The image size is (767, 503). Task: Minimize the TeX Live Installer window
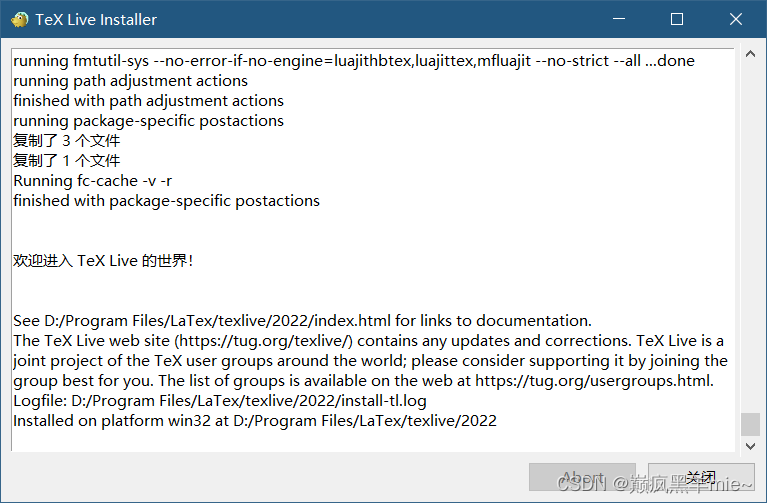pyautogui.click(x=622, y=19)
